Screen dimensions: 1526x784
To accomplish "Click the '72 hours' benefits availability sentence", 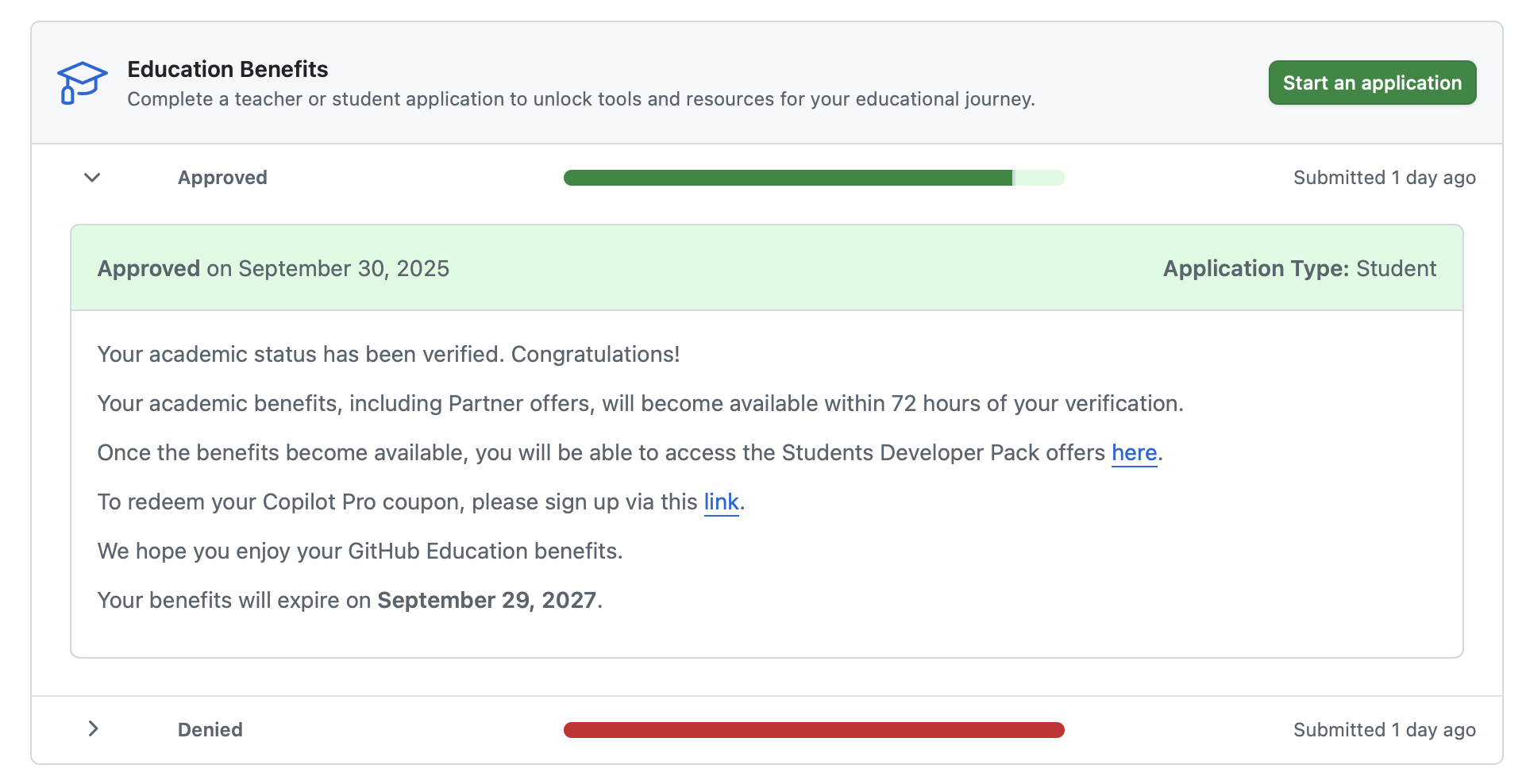I will click(x=640, y=404).
